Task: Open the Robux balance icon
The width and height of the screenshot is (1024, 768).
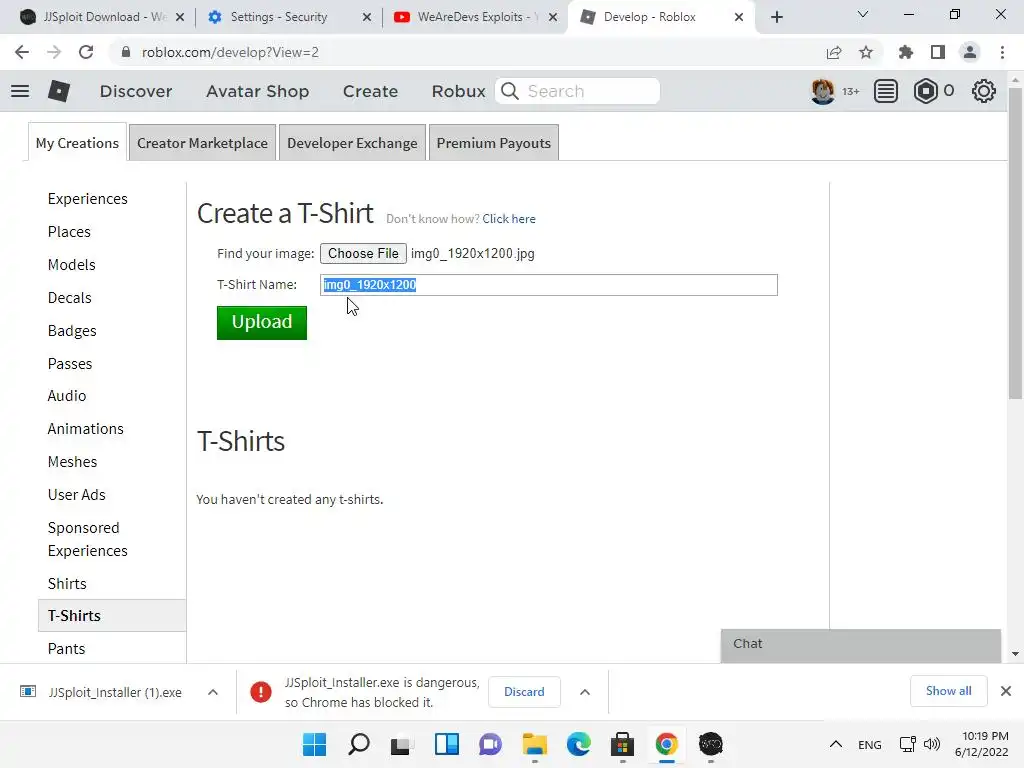Action: click(925, 91)
